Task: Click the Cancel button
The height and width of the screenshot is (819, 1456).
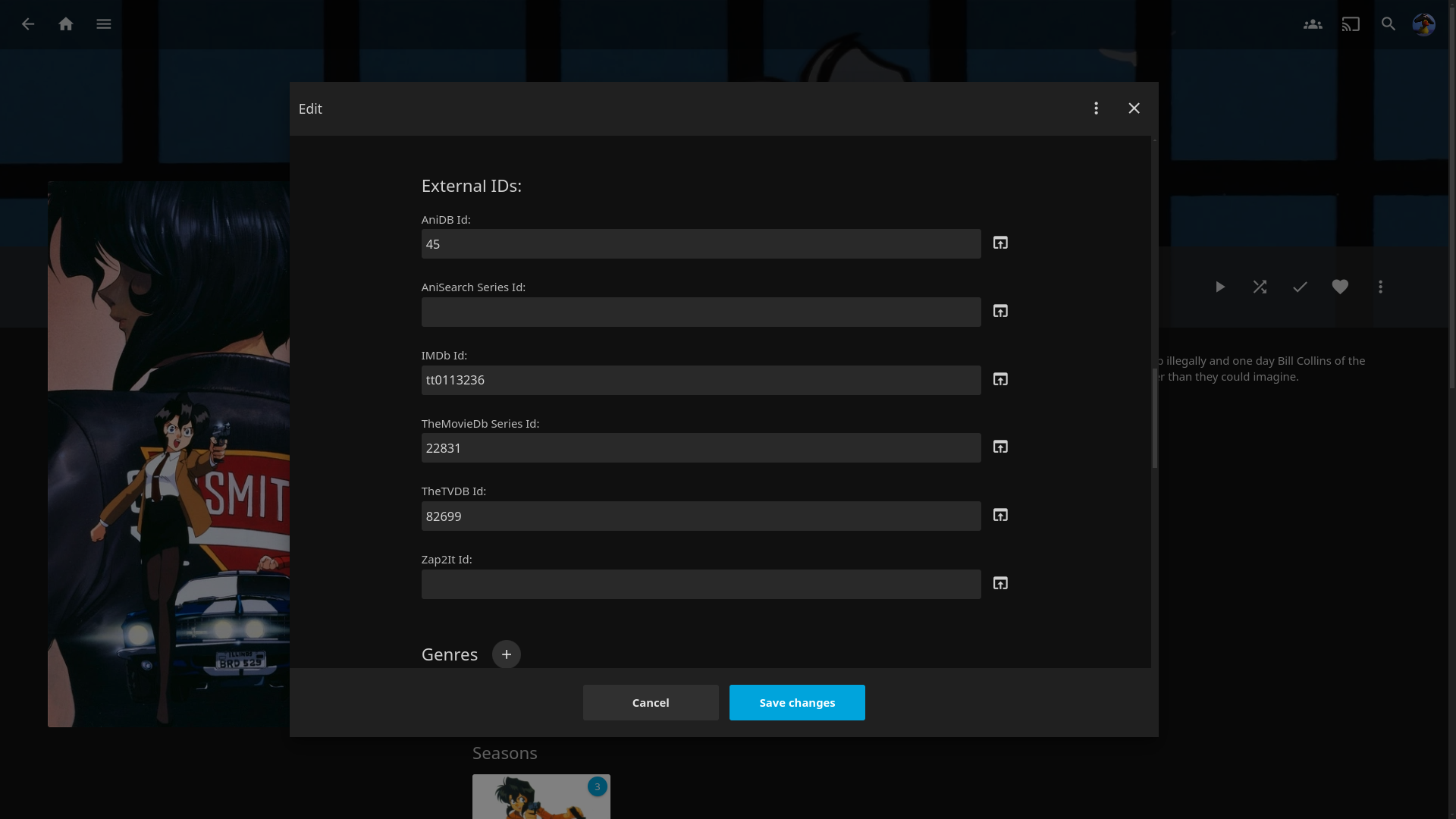Action: 651,702
